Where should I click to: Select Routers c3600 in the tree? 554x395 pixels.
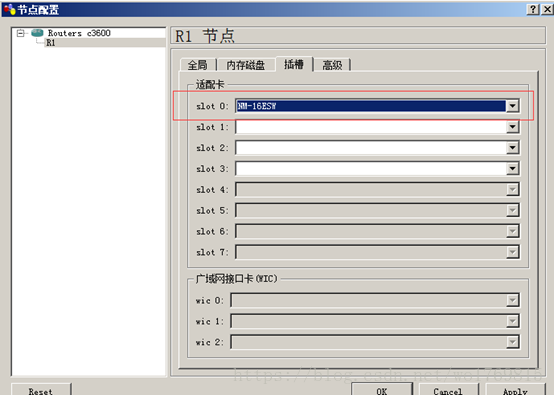click(79, 33)
